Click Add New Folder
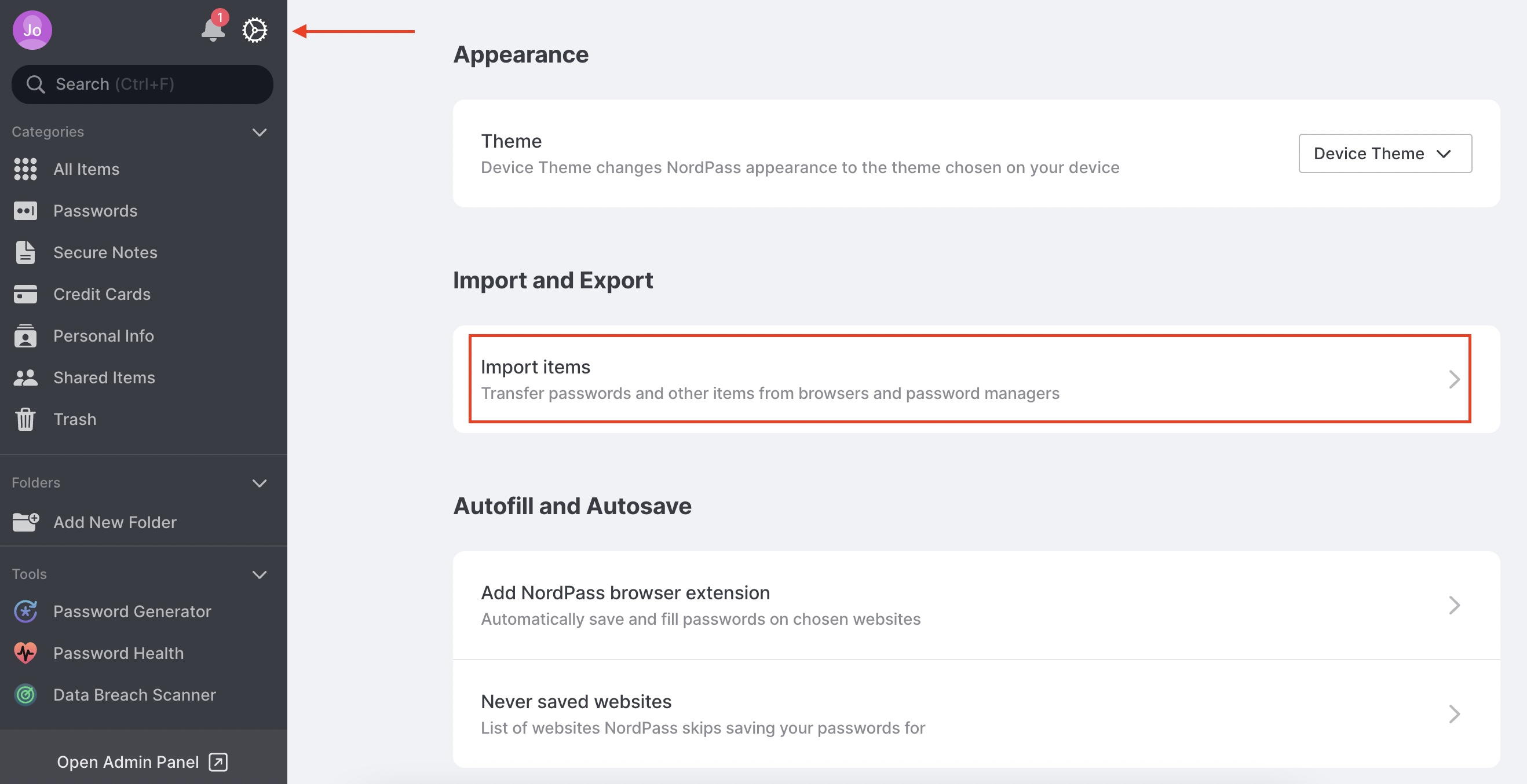 (x=144, y=522)
